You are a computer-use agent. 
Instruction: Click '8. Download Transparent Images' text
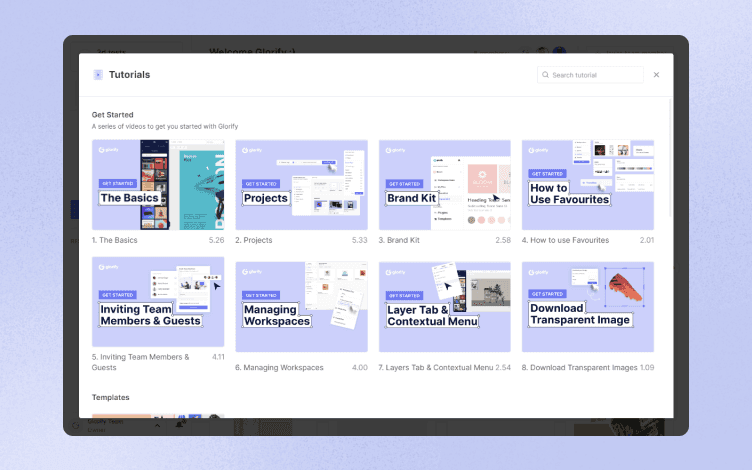pyautogui.click(x=579, y=367)
